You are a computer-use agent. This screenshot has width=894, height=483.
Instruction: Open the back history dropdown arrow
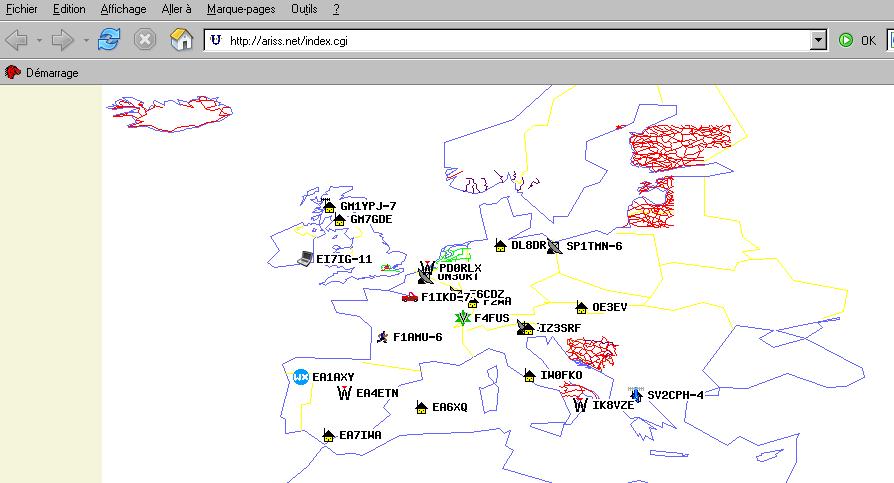point(39,41)
